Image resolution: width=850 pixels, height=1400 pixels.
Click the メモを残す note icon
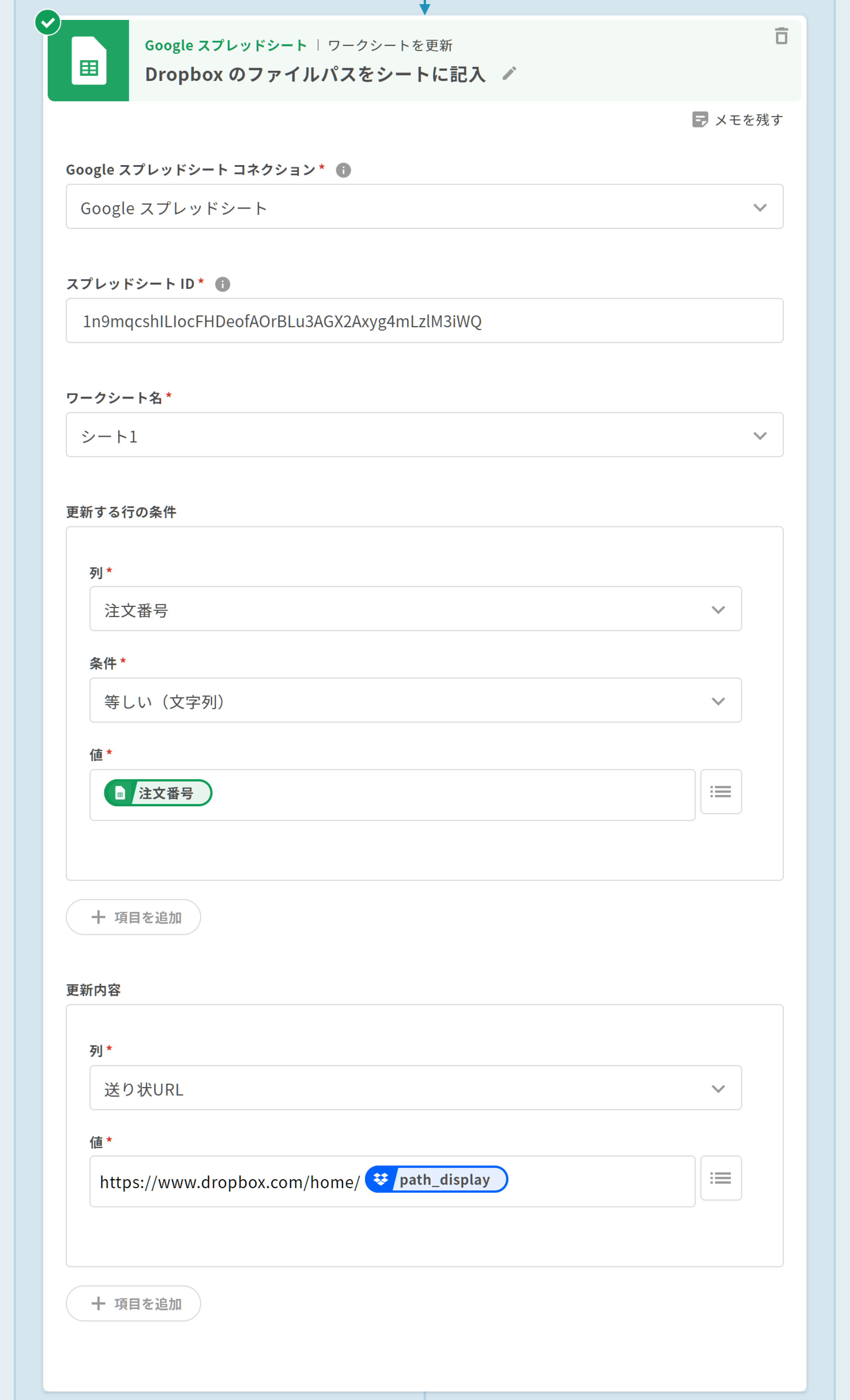(700, 120)
